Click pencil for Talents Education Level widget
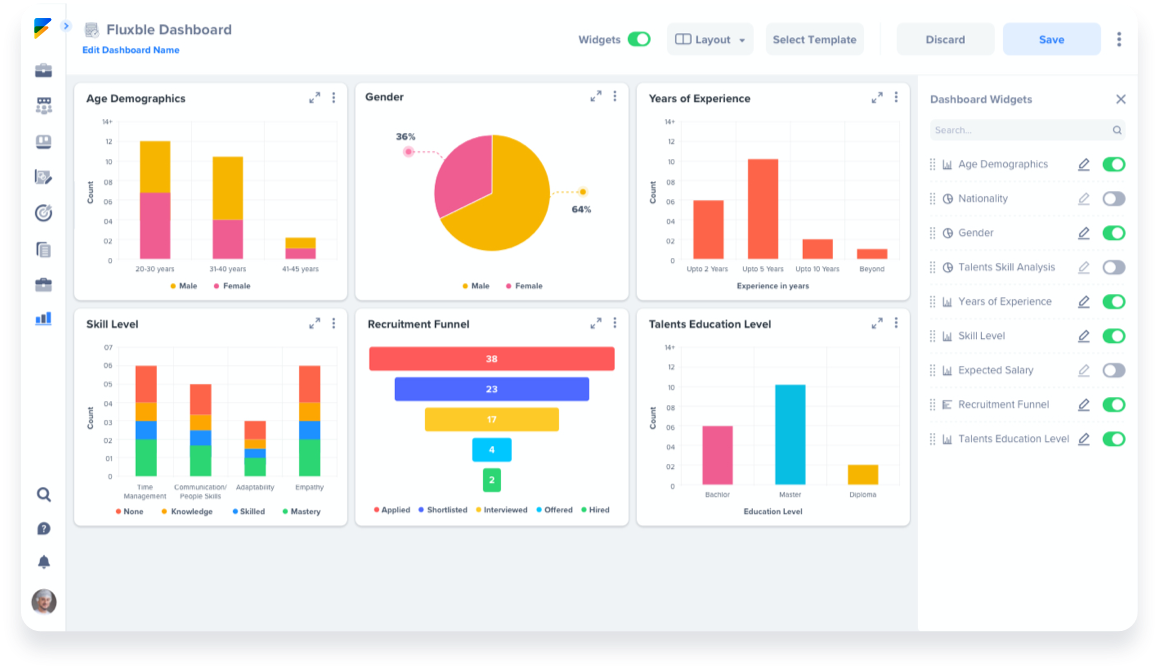The width and height of the screenshot is (1158, 669). [x=1083, y=439]
